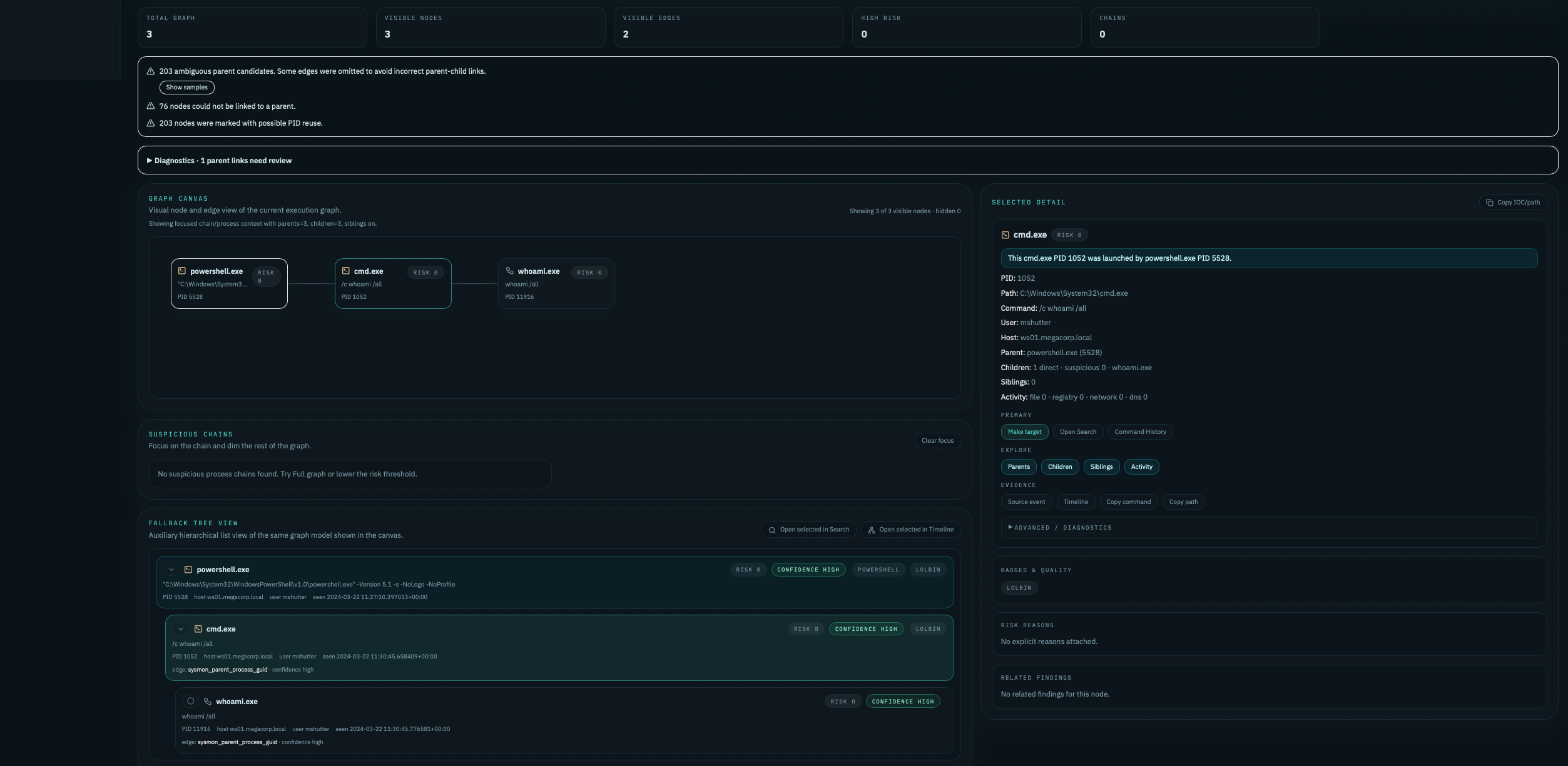This screenshot has width=1568, height=766.
Task: Expand Diagnostics parent links need review
Action: (x=848, y=161)
